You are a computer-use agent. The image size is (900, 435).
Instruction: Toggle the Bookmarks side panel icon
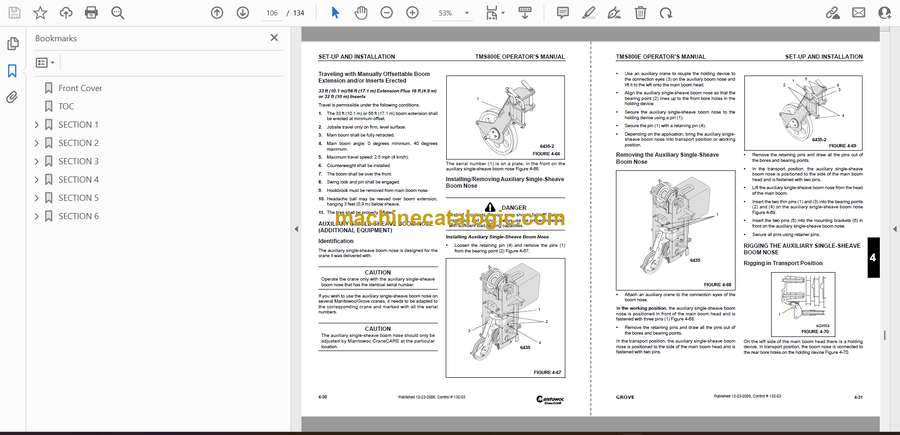point(12,71)
